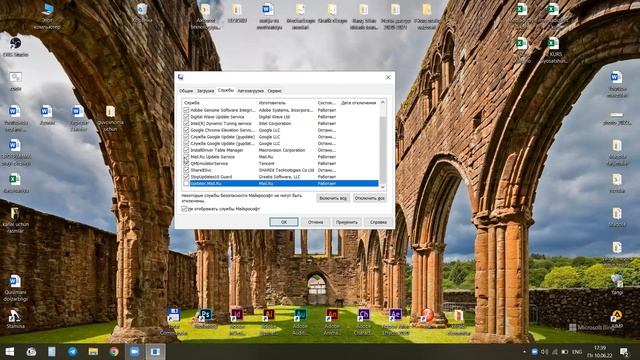The height and width of the screenshot is (360, 640).
Task: Open the volume control in the tray
Action: point(544,352)
